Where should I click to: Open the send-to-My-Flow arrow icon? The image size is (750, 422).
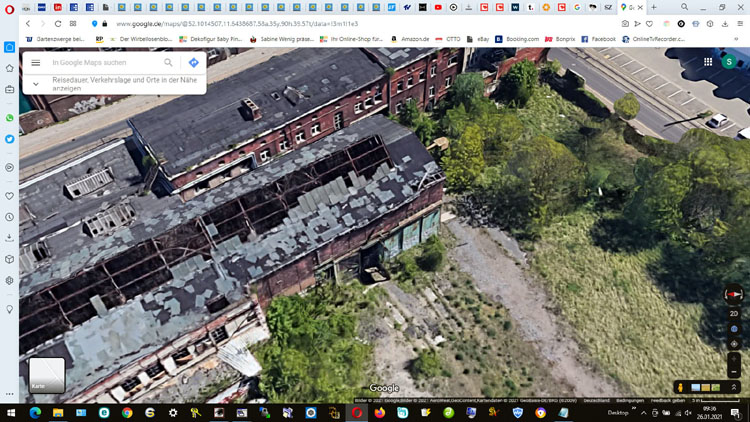637,23
